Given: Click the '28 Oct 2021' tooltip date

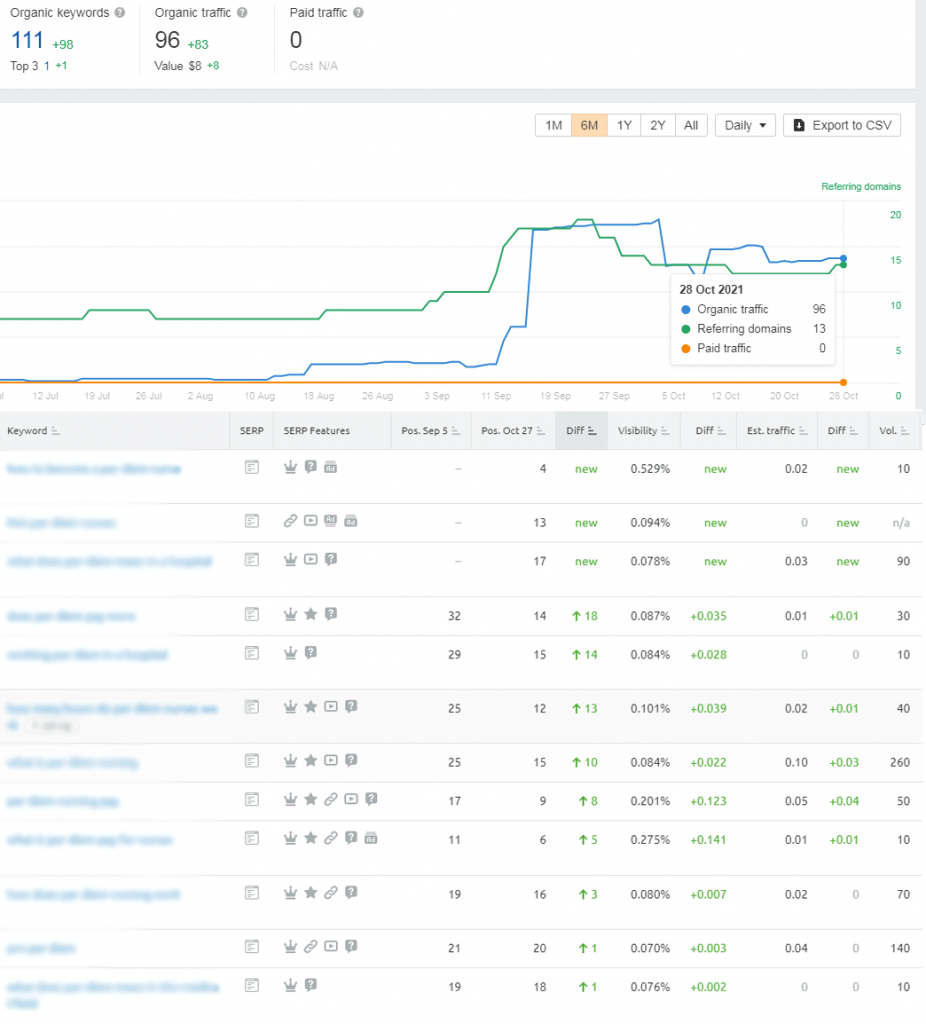Looking at the screenshot, I should pos(711,289).
